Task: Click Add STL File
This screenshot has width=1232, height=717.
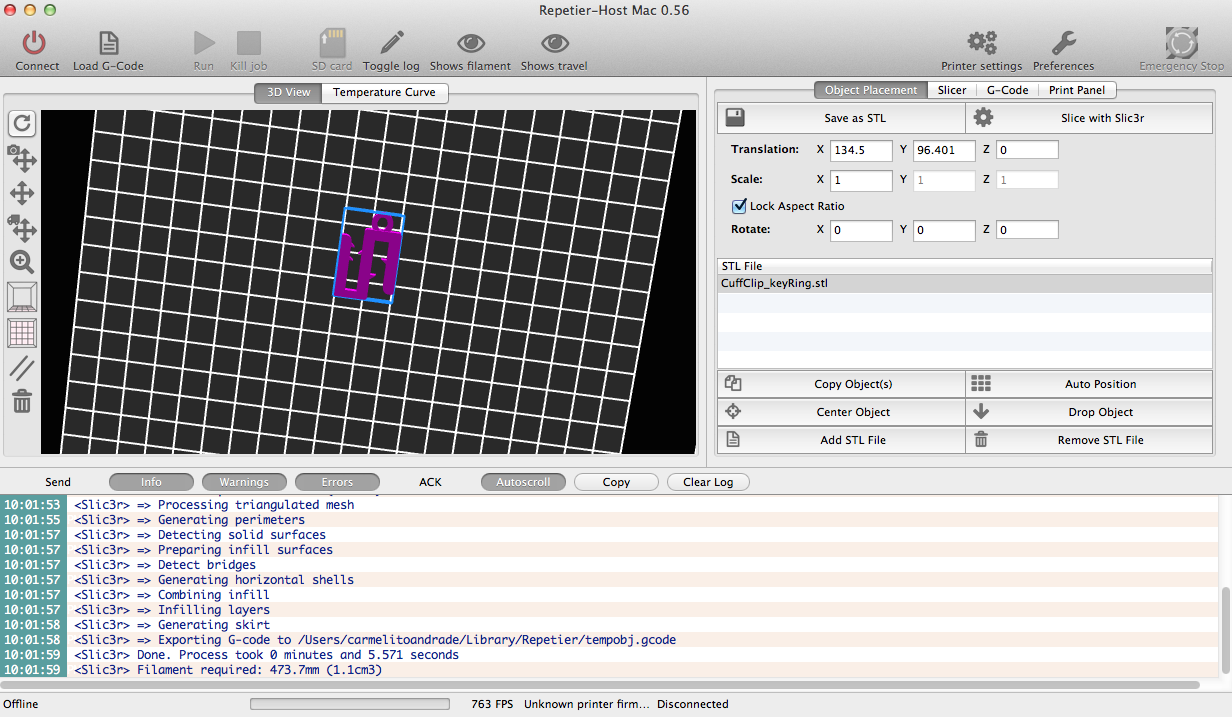Action: point(841,440)
